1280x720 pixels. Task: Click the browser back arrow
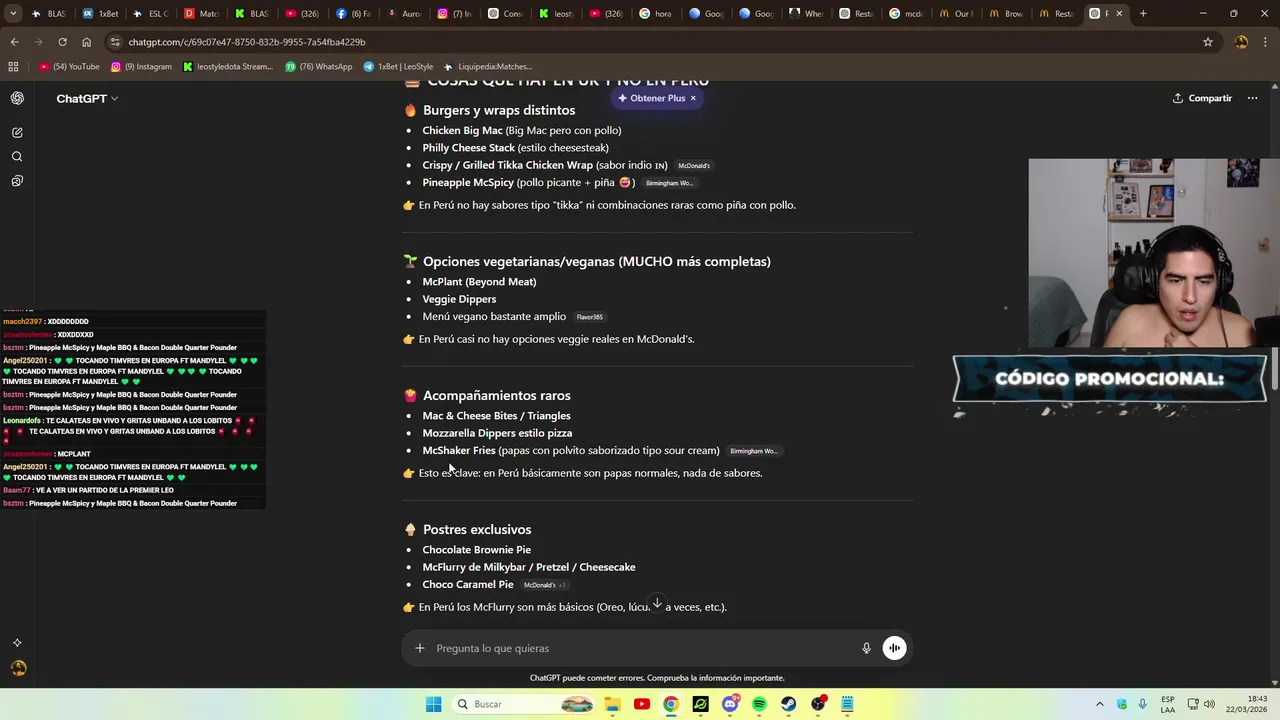14,42
